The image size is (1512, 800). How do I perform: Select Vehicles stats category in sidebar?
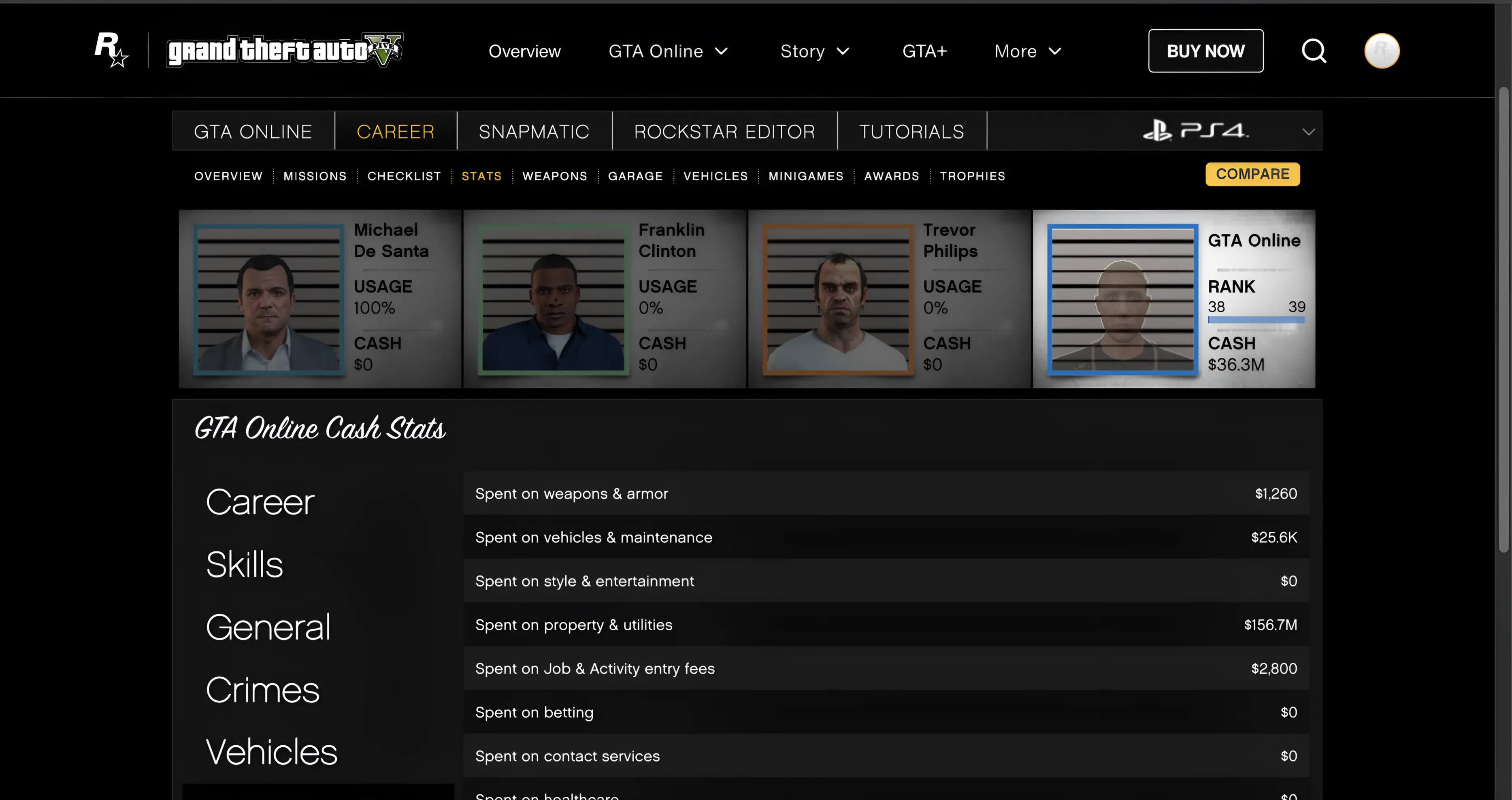[271, 752]
